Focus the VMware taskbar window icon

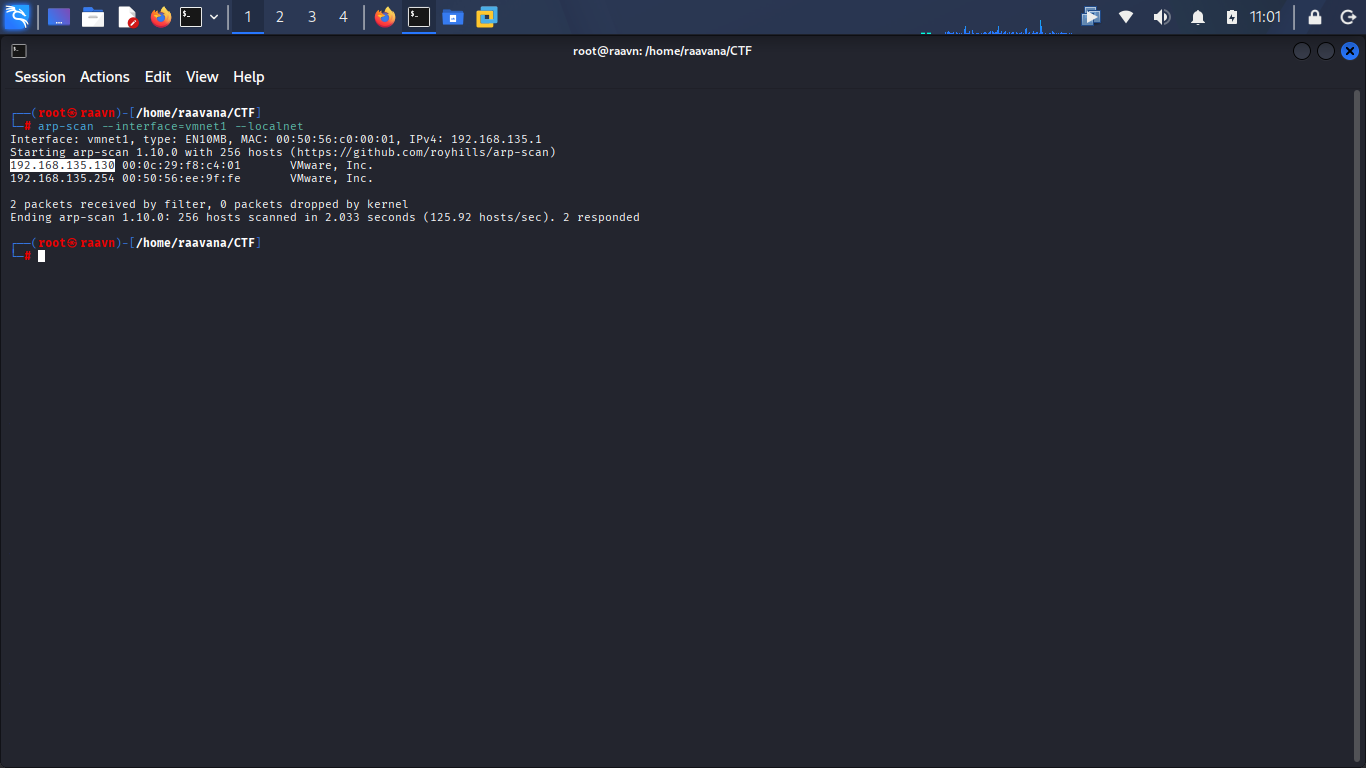pyautogui.click(x=487, y=17)
